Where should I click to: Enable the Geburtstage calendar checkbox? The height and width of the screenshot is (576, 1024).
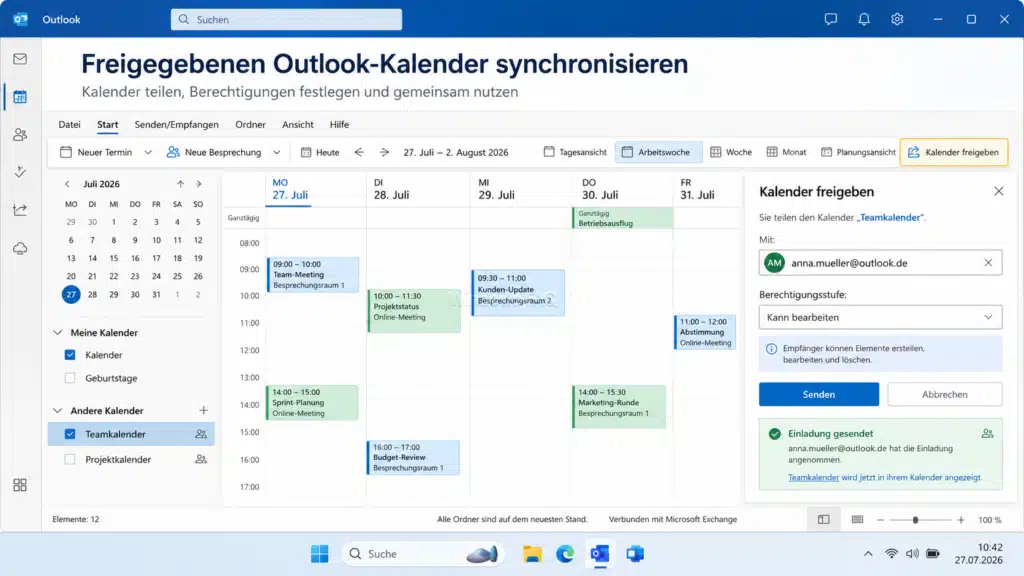(70, 377)
